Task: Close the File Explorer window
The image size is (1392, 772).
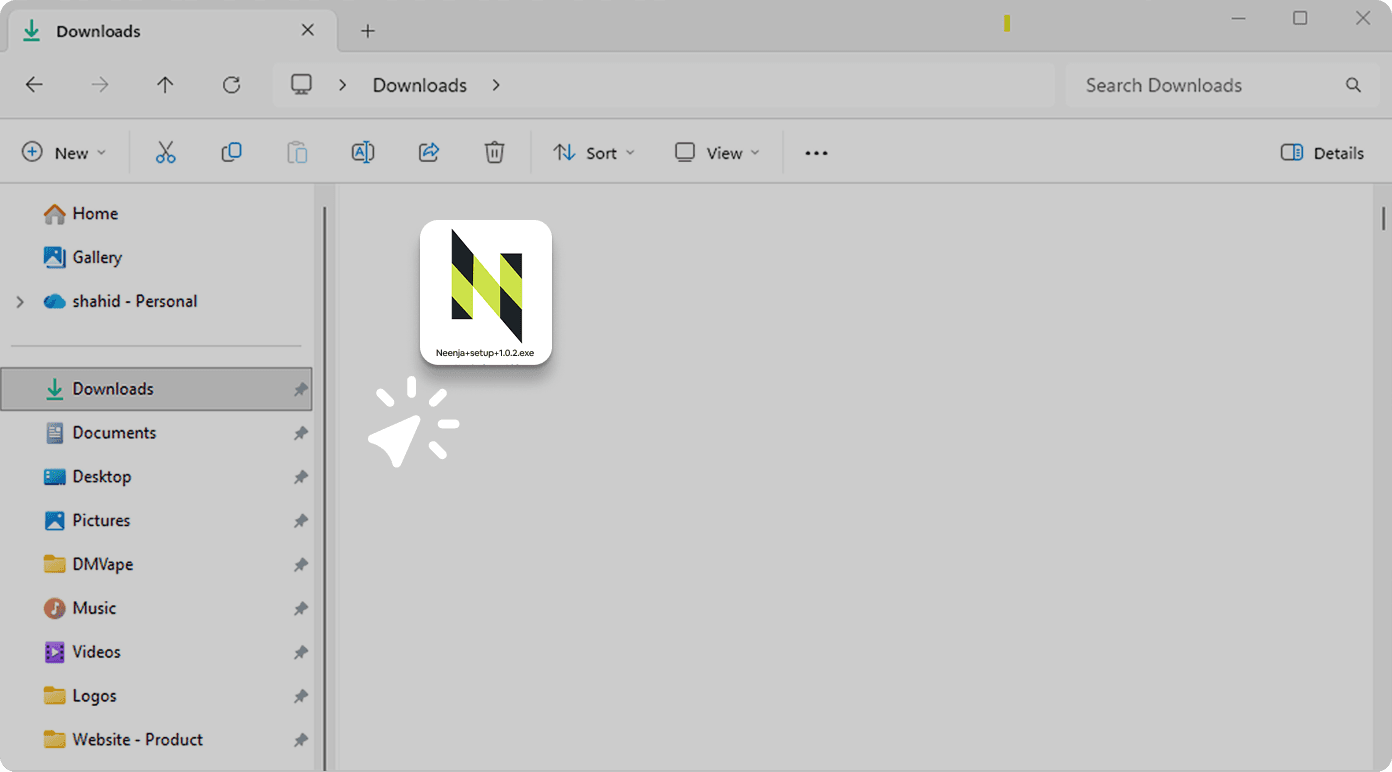Action: pos(1362,18)
